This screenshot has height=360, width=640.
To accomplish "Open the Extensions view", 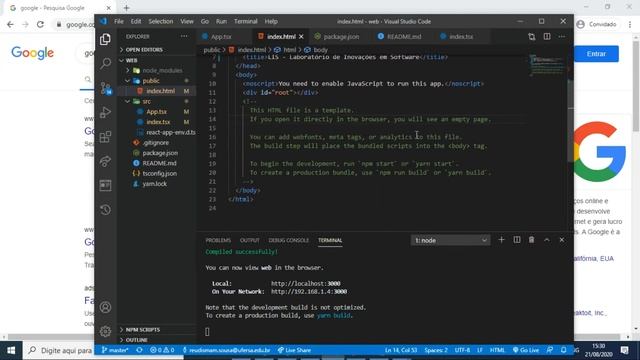I will pyautogui.click(x=105, y=137).
